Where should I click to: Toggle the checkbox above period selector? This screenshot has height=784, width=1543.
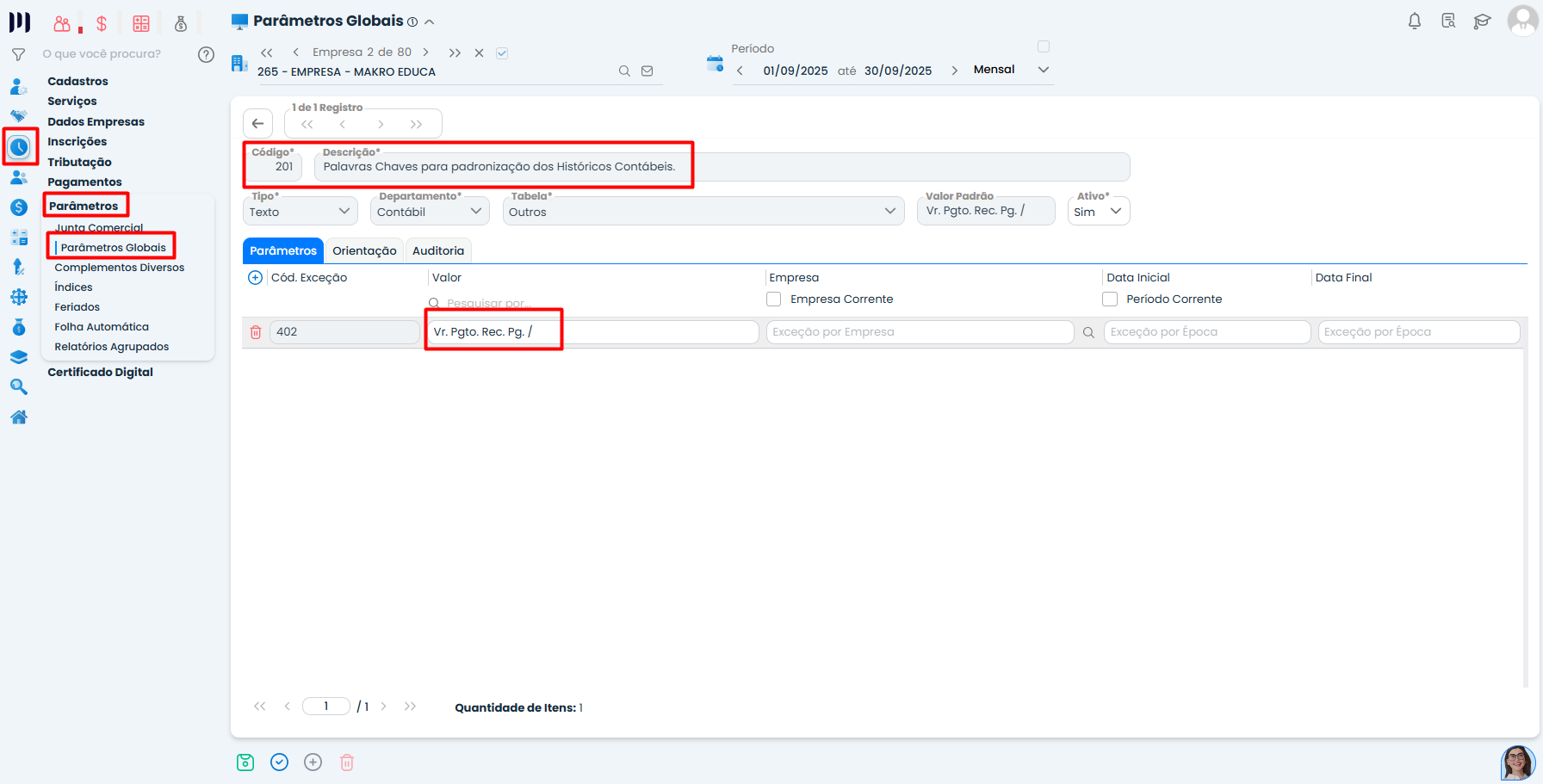click(1044, 46)
